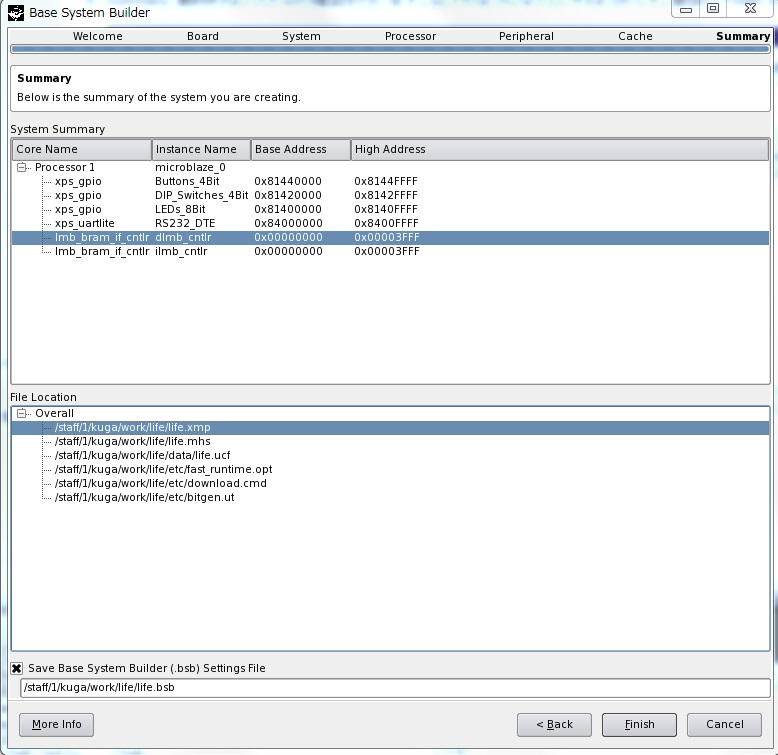Click high address 0x8140FFFF
Screen dimensions: 778x755
(386, 209)
